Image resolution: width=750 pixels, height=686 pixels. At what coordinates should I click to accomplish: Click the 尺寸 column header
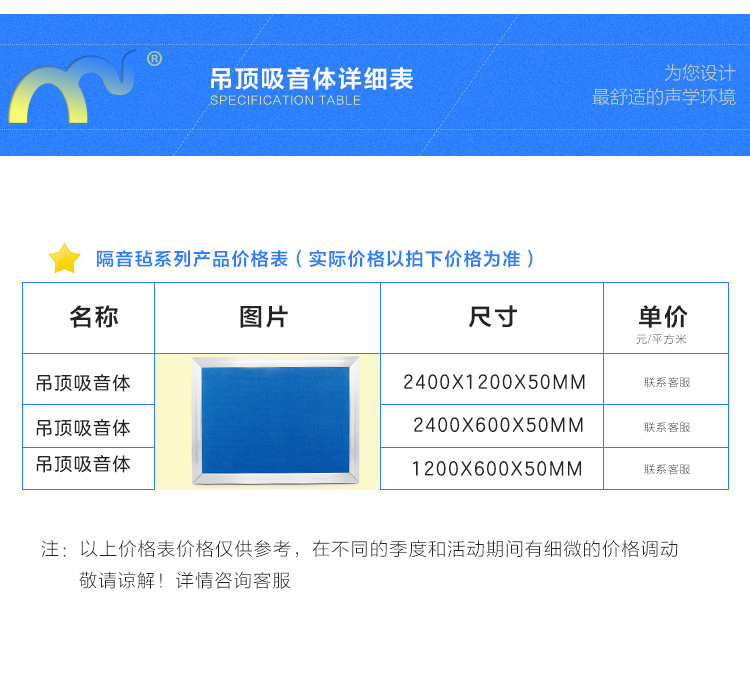(x=493, y=317)
